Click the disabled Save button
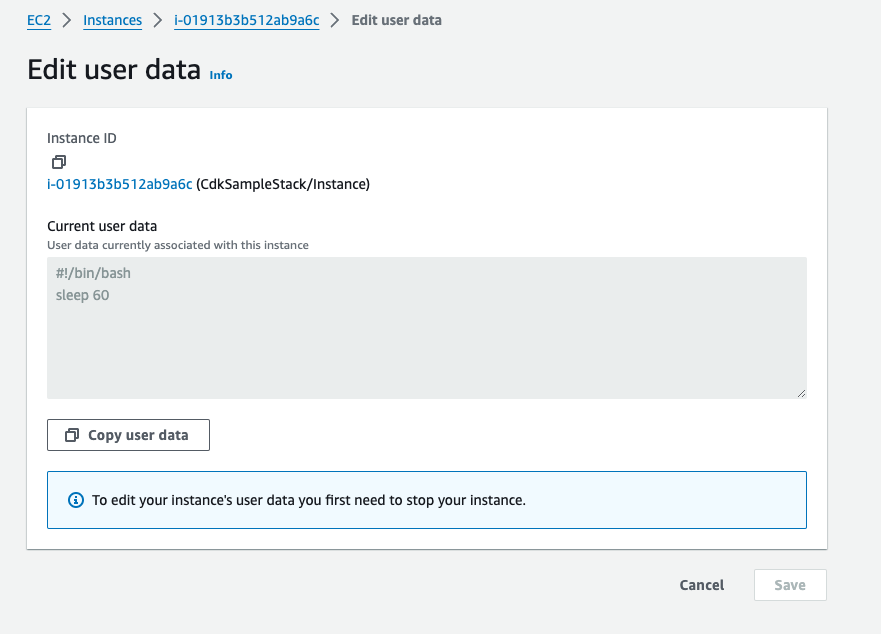The width and height of the screenshot is (881, 634). 790,585
